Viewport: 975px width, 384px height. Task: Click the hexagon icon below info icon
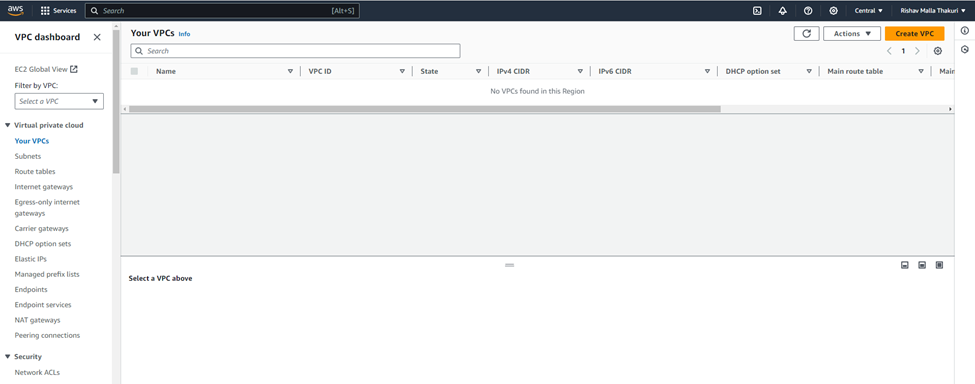(x=964, y=49)
